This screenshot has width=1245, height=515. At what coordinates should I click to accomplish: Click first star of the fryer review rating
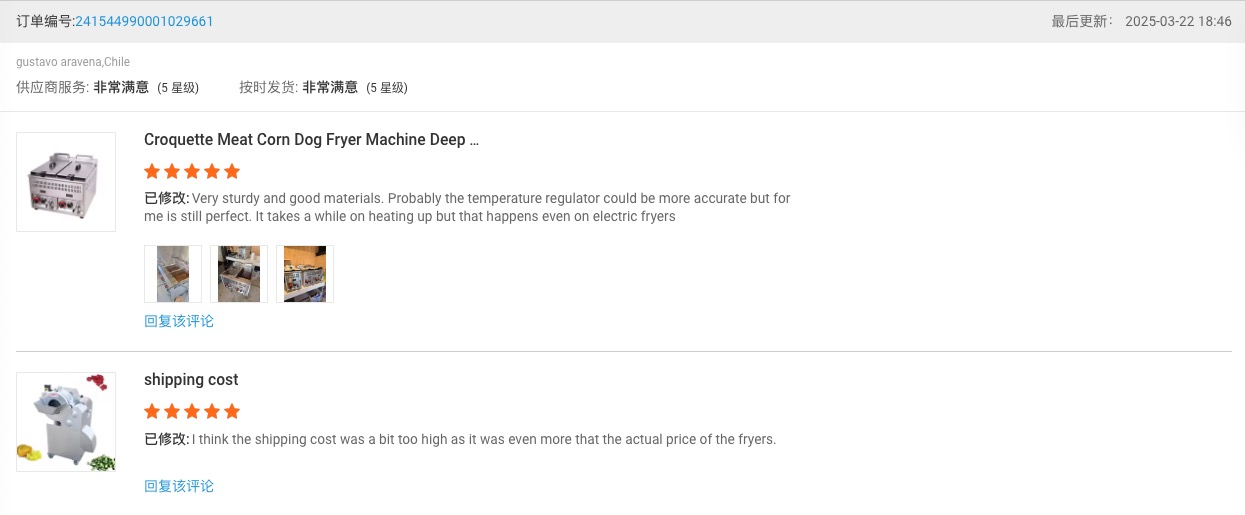click(x=152, y=171)
